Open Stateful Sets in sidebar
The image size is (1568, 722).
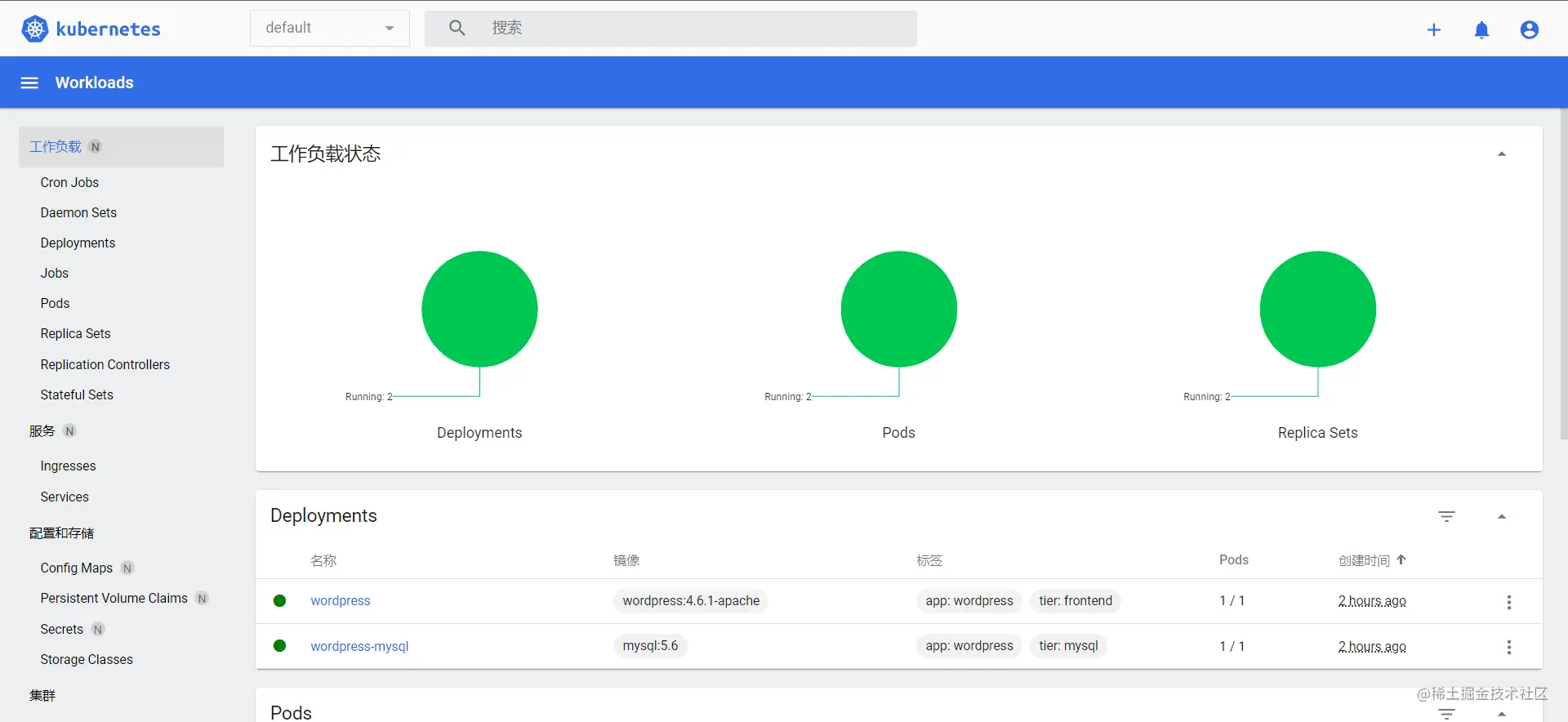tap(77, 394)
